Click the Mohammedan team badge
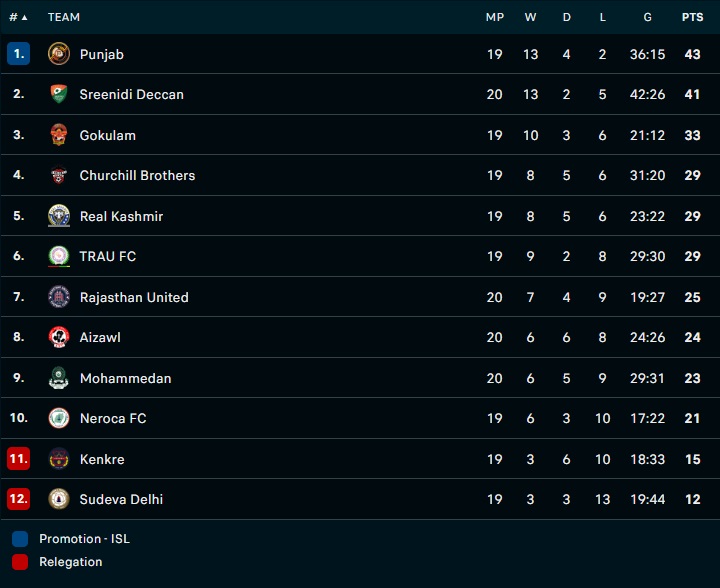Image resolution: width=720 pixels, height=588 pixels. pyautogui.click(x=59, y=378)
